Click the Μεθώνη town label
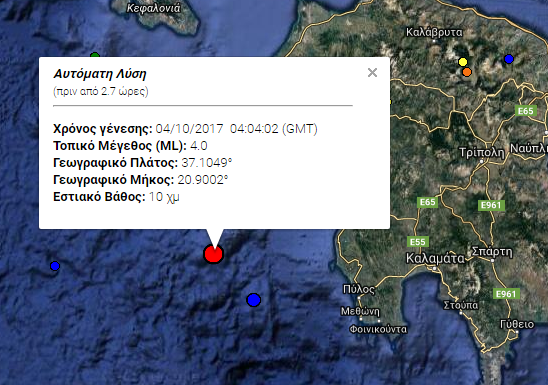 coord(360,311)
